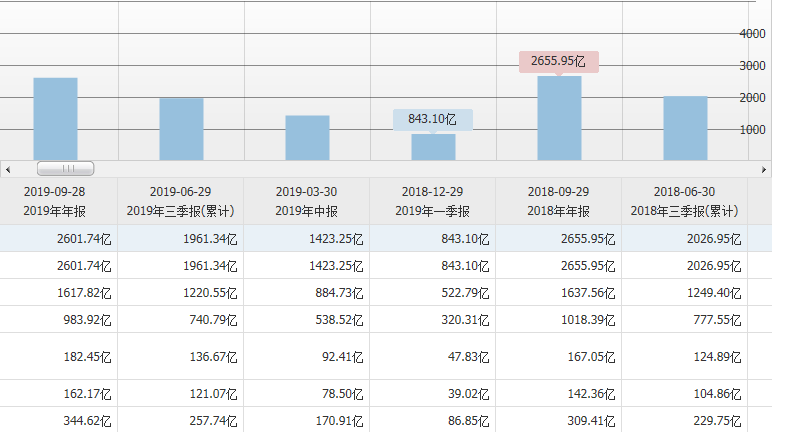Click the right scroll arrow under the chart
Image resolution: width=791 pixels, height=432 pixels.
click(x=765, y=169)
